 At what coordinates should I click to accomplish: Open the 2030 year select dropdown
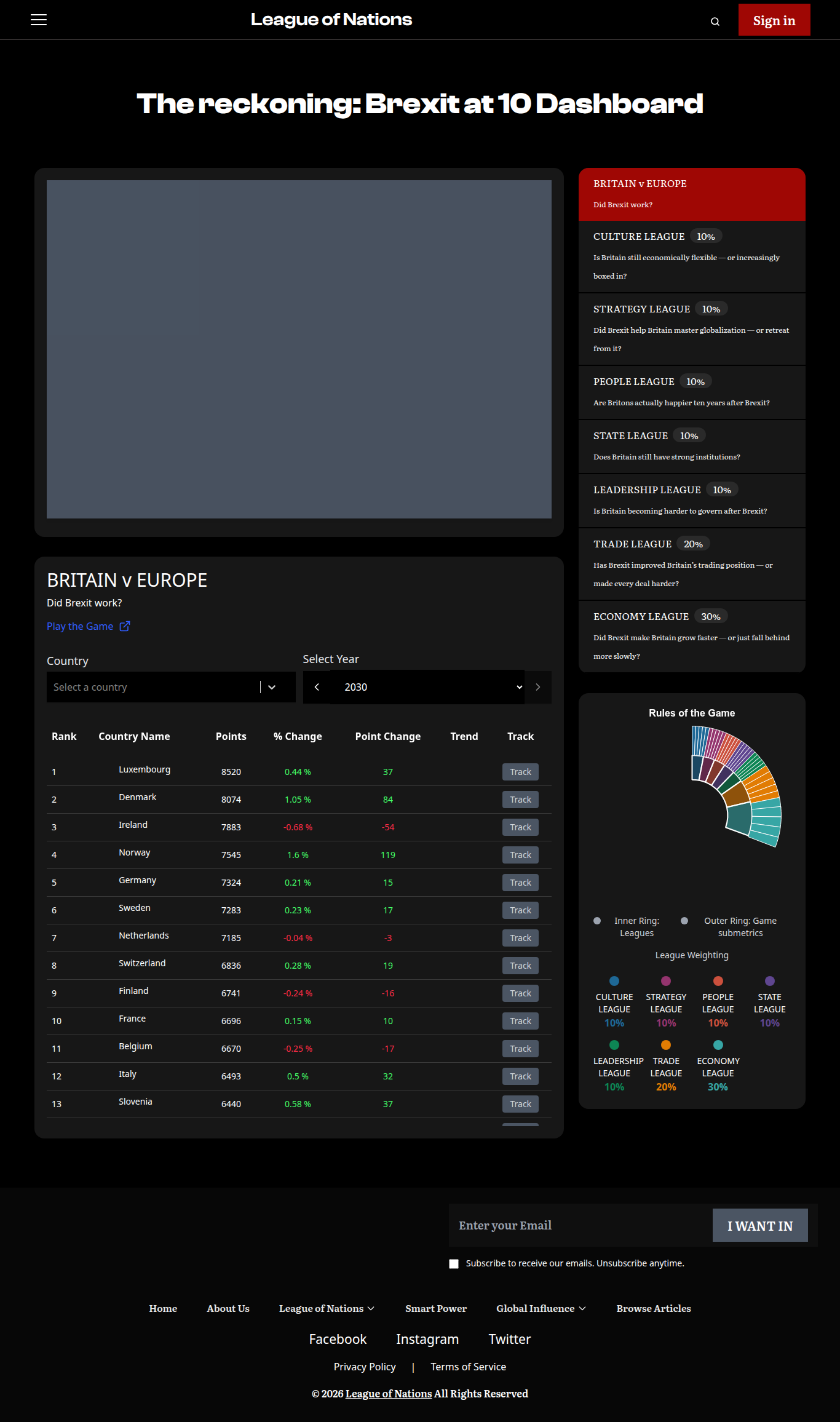point(427,687)
